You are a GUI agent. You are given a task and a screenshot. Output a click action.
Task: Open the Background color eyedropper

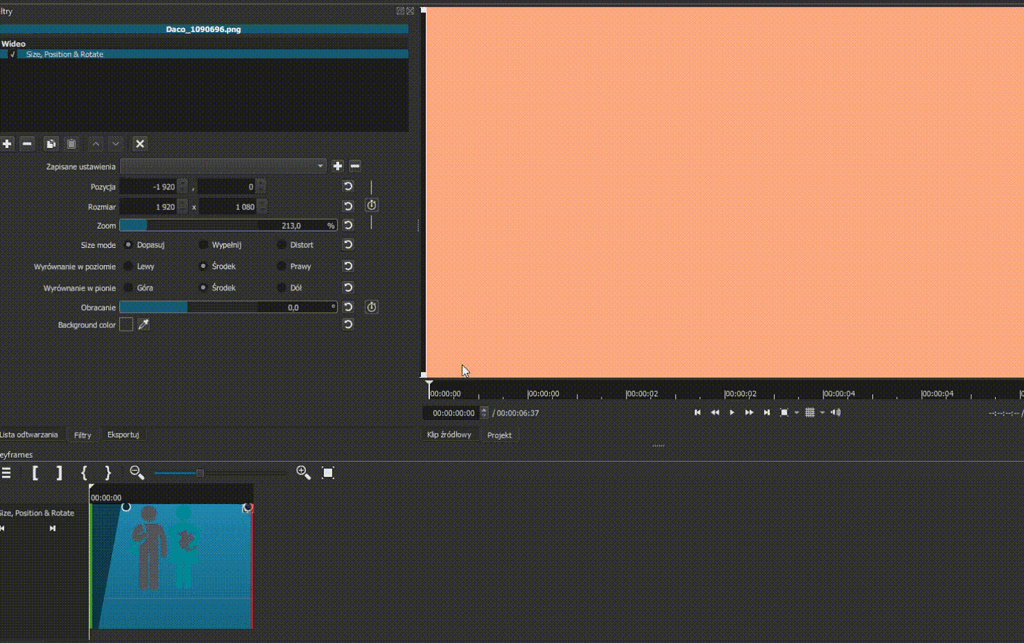point(143,324)
